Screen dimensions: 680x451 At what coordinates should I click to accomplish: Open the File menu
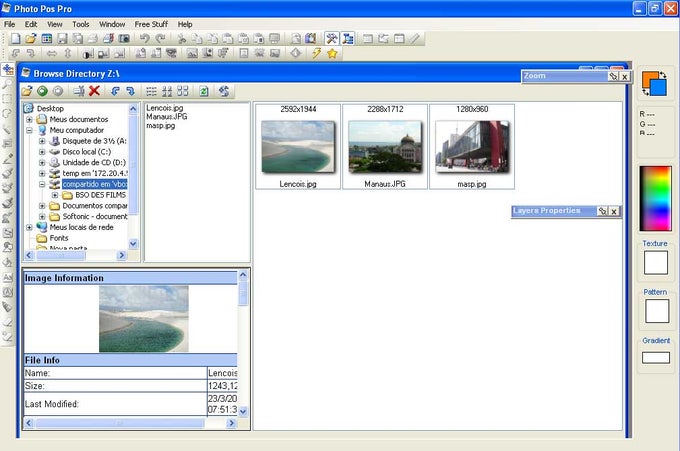9,24
